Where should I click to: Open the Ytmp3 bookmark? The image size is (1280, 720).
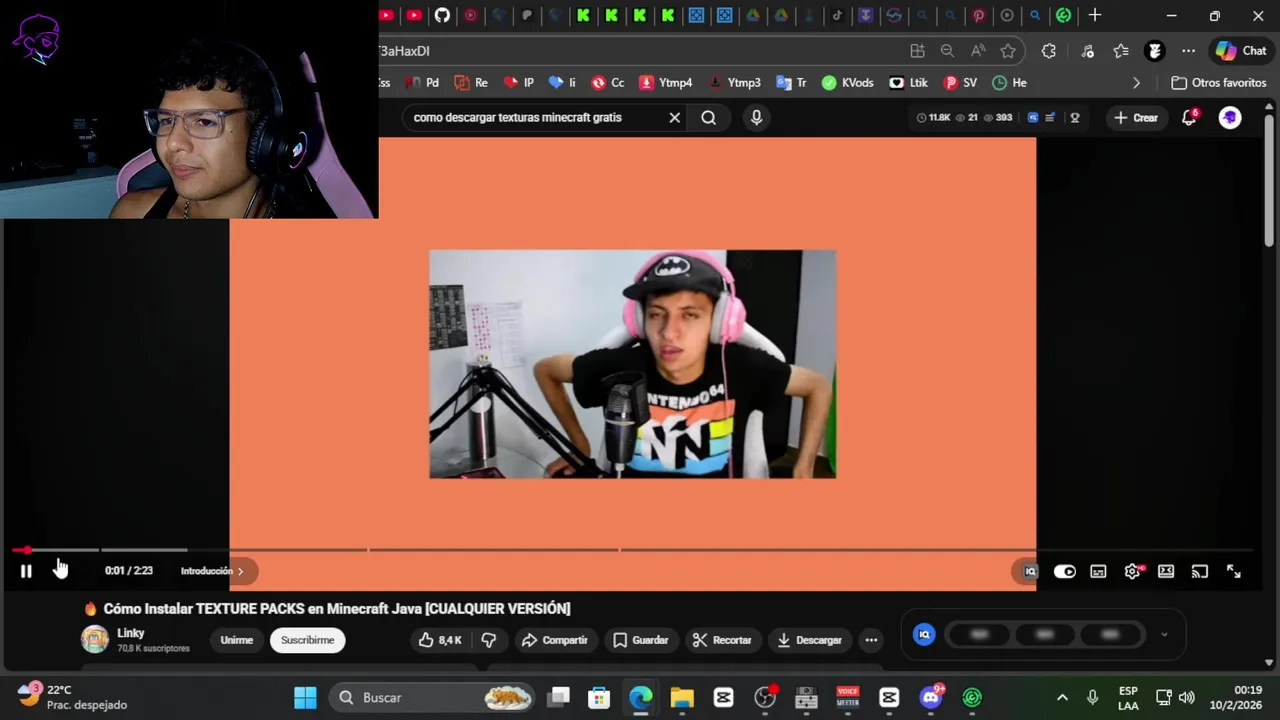733,83
